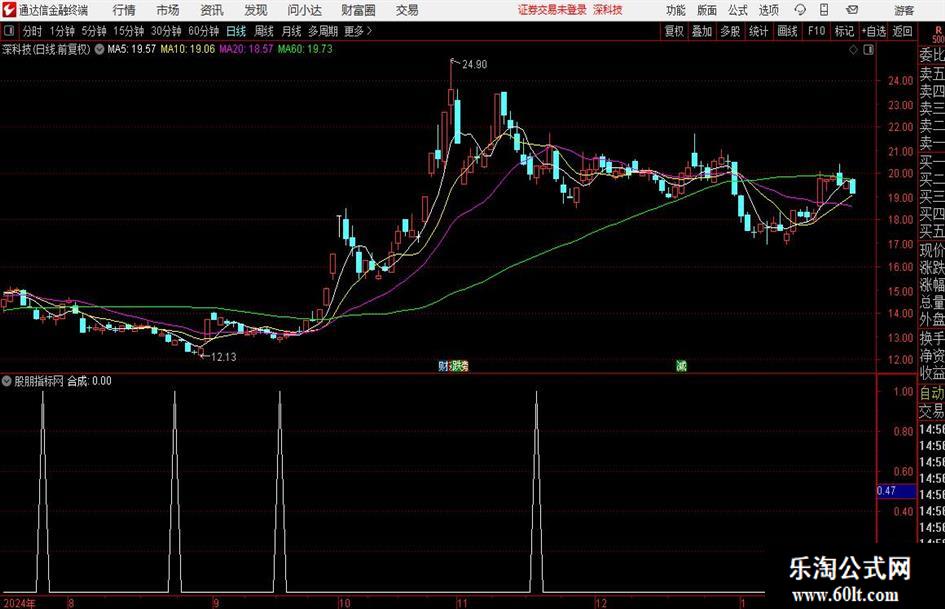The width and height of the screenshot is (945, 609).
Task: Open the 发现 menu
Action: [256, 10]
